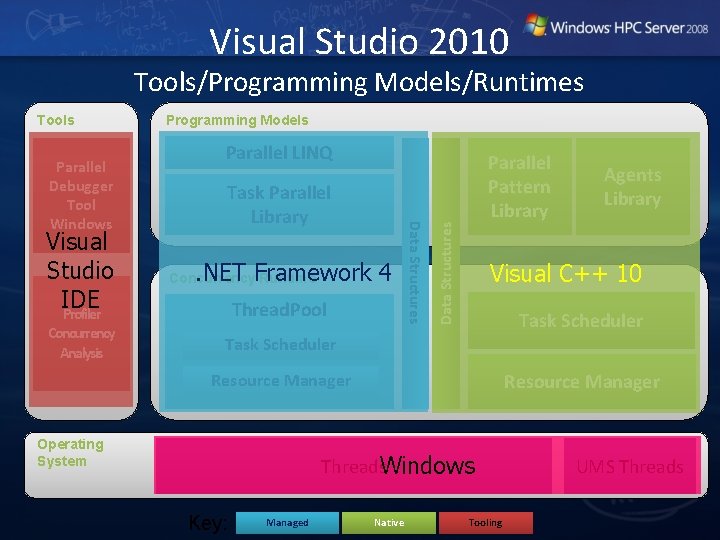This screenshot has height=540, width=720.
Task: Click the blue Resource Manager entry
Action: coord(281,380)
